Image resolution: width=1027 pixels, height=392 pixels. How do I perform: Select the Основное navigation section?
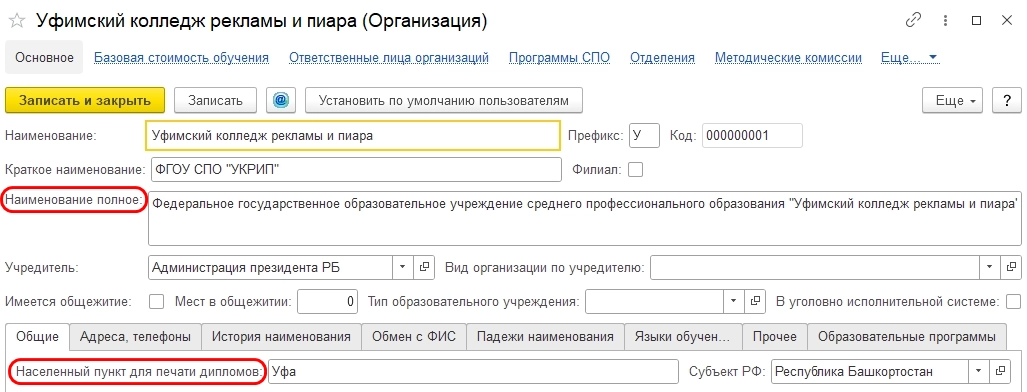[x=45, y=58]
